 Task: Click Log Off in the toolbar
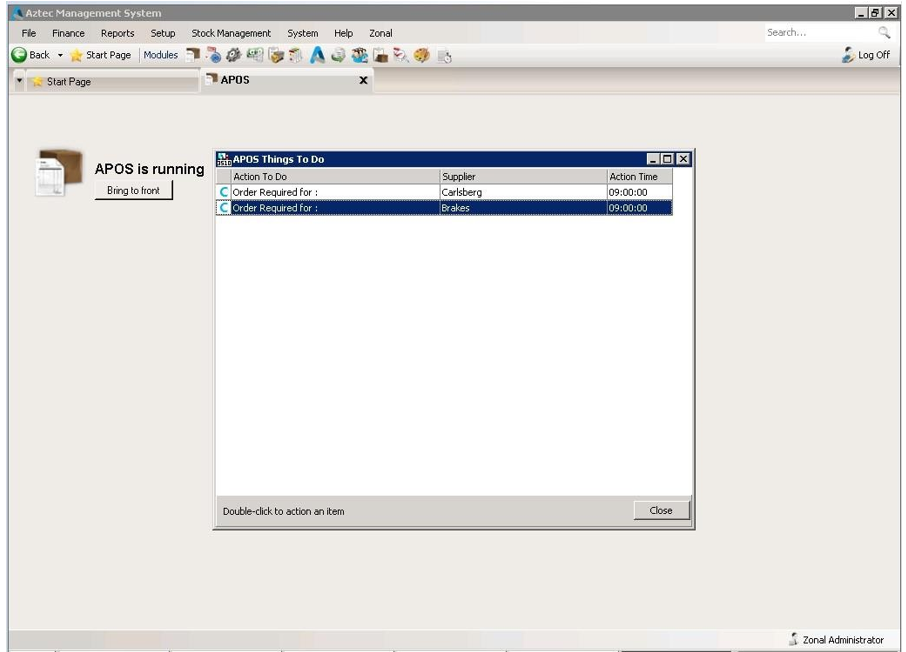[866, 55]
